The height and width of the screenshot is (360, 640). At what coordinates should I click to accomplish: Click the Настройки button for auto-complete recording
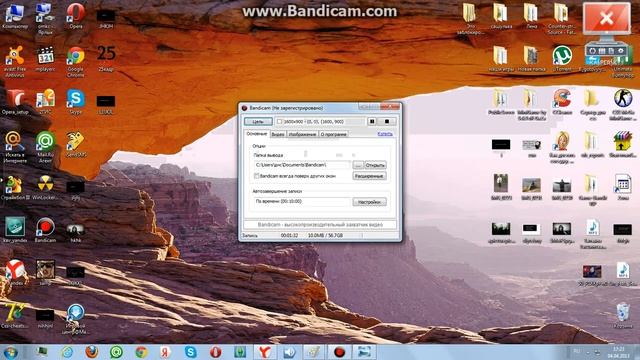tap(369, 202)
